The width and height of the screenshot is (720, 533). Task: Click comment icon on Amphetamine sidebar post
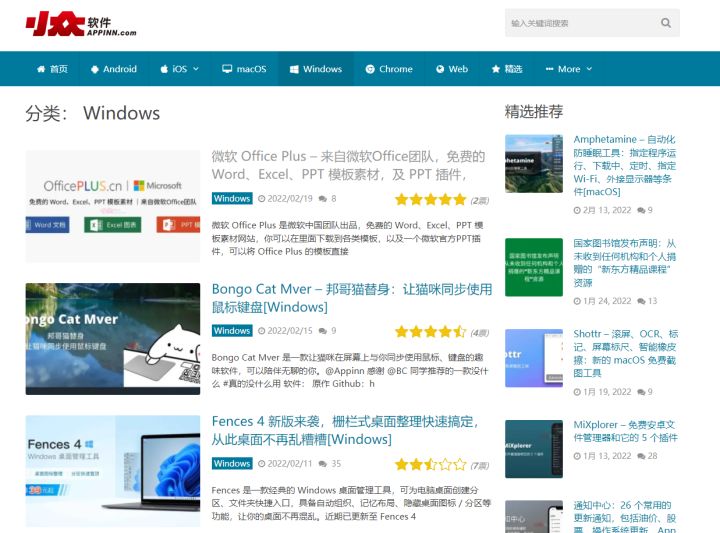641,210
